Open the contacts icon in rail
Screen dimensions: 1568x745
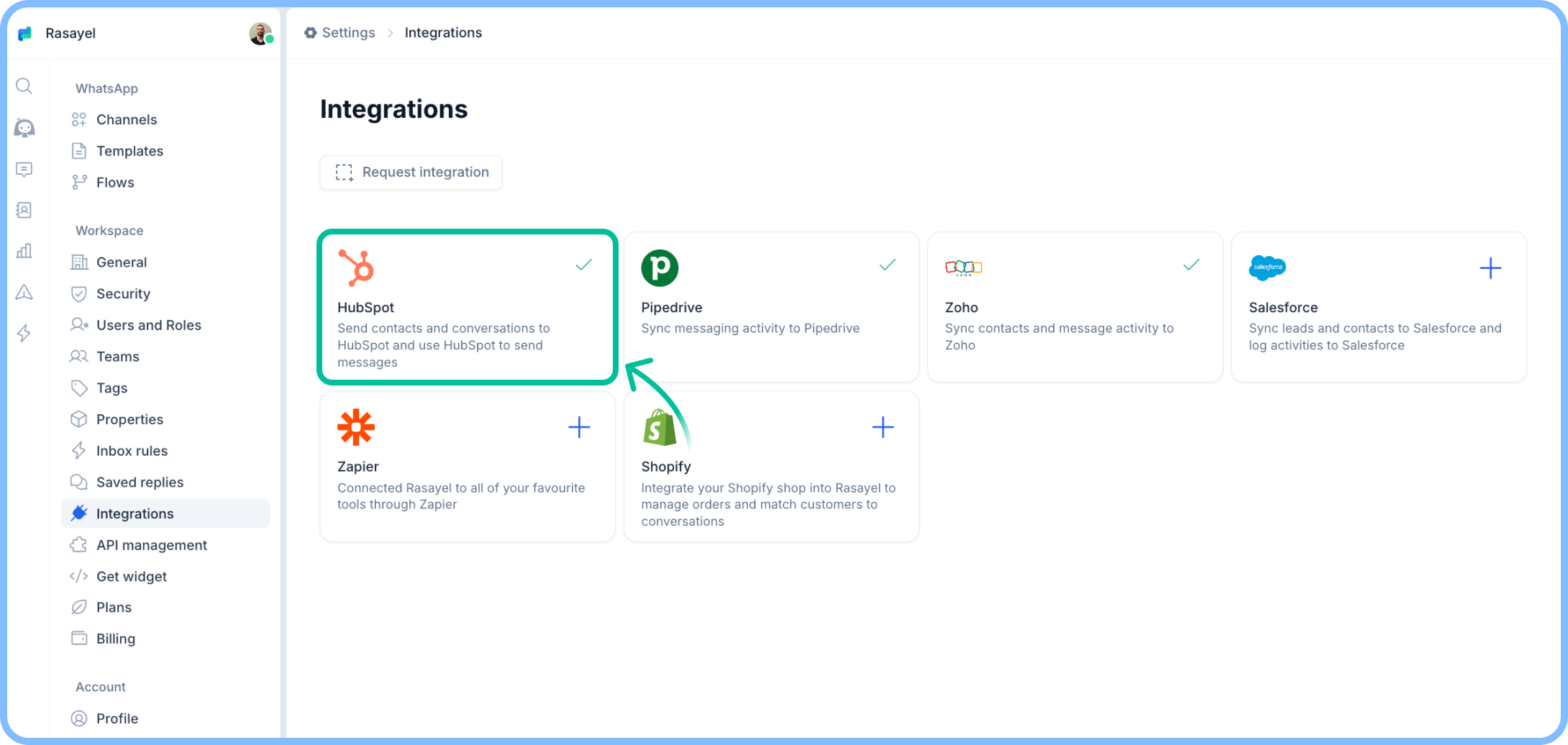coord(24,210)
